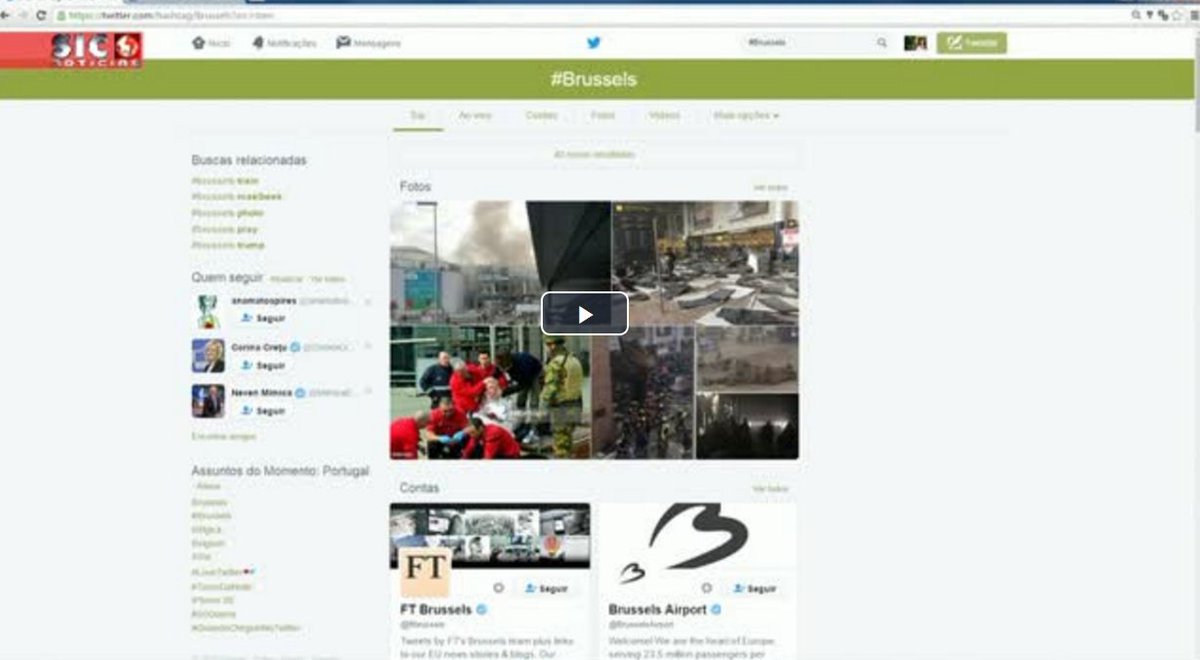This screenshot has width=1200, height=660.
Task: Open anamatospires profile picture
Action: click(208, 311)
